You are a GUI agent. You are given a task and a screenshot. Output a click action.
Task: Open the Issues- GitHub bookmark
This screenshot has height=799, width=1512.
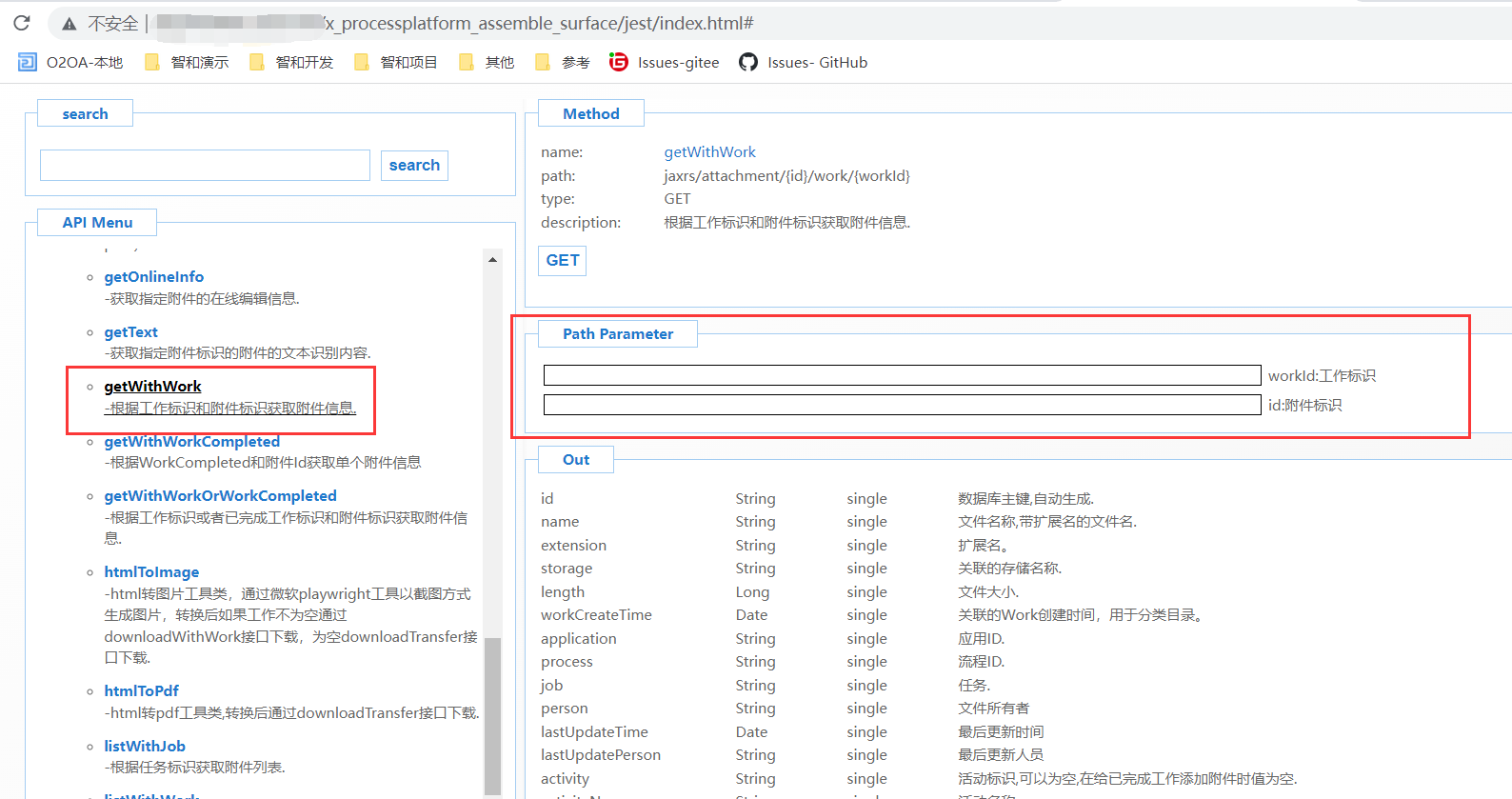(x=804, y=63)
